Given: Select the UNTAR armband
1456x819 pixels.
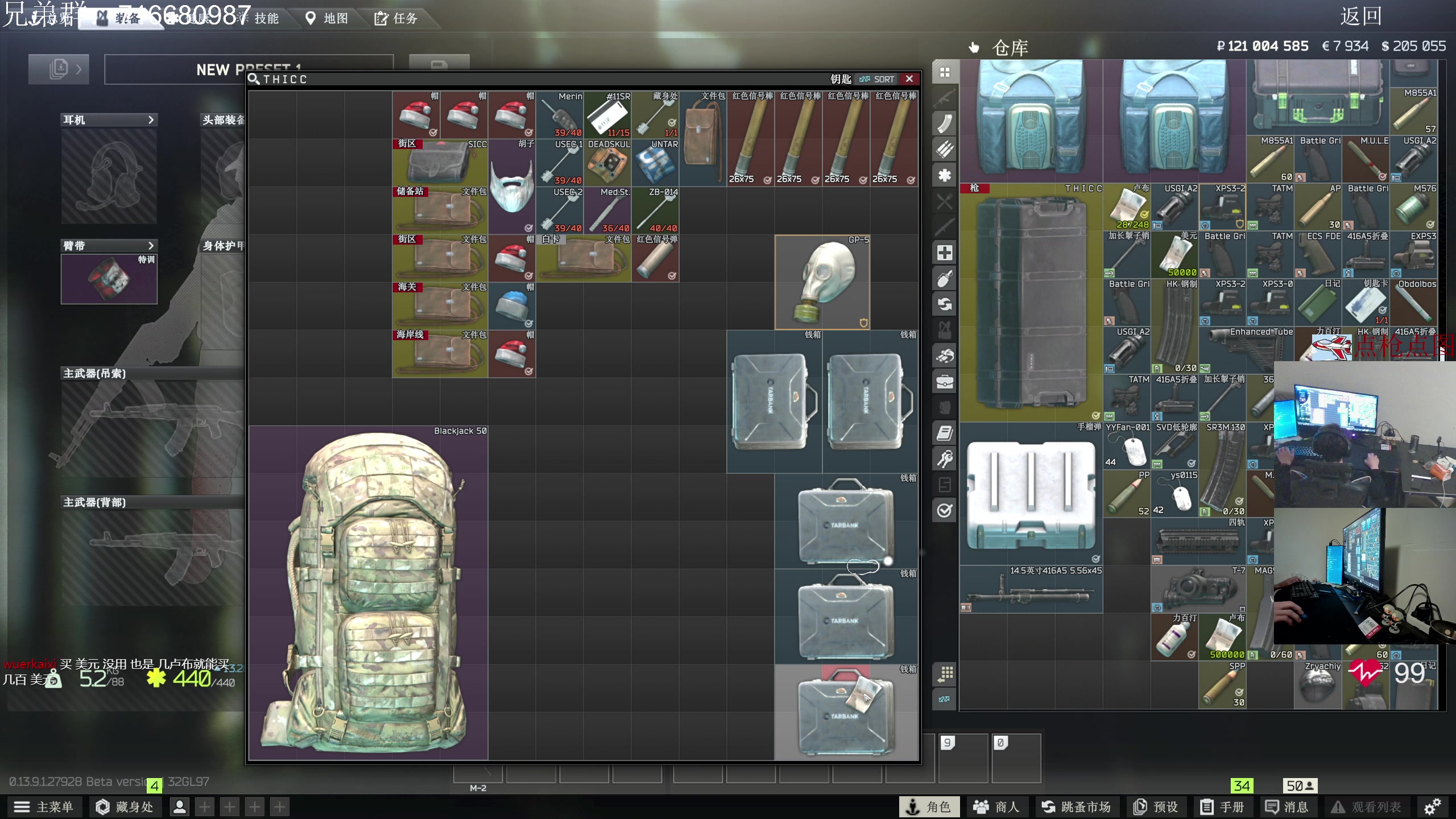Looking at the screenshot, I should (655, 163).
